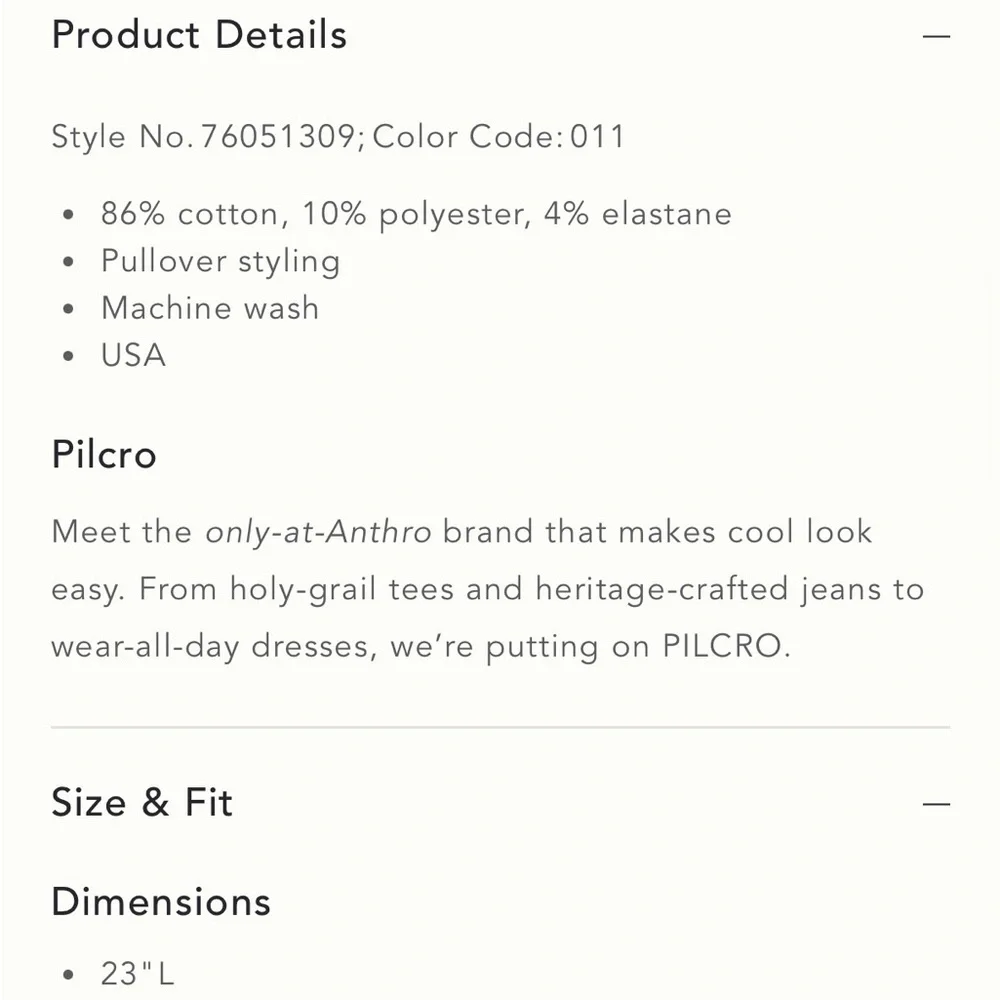Select the Color Code 011 text

point(497,137)
